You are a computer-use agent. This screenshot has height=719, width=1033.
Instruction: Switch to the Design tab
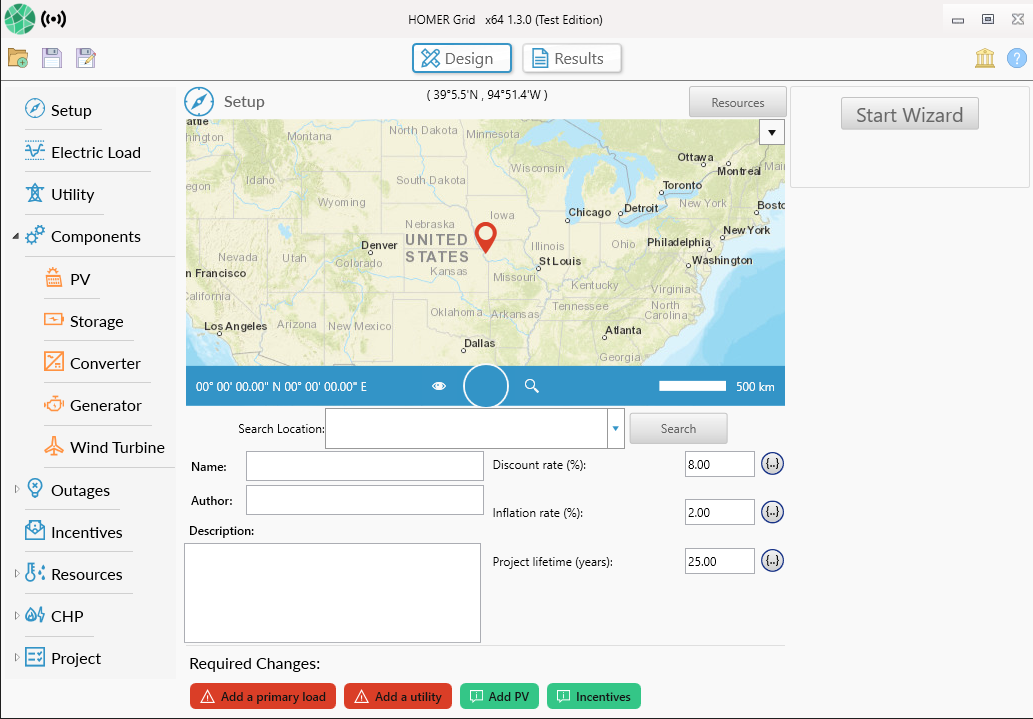pos(462,58)
